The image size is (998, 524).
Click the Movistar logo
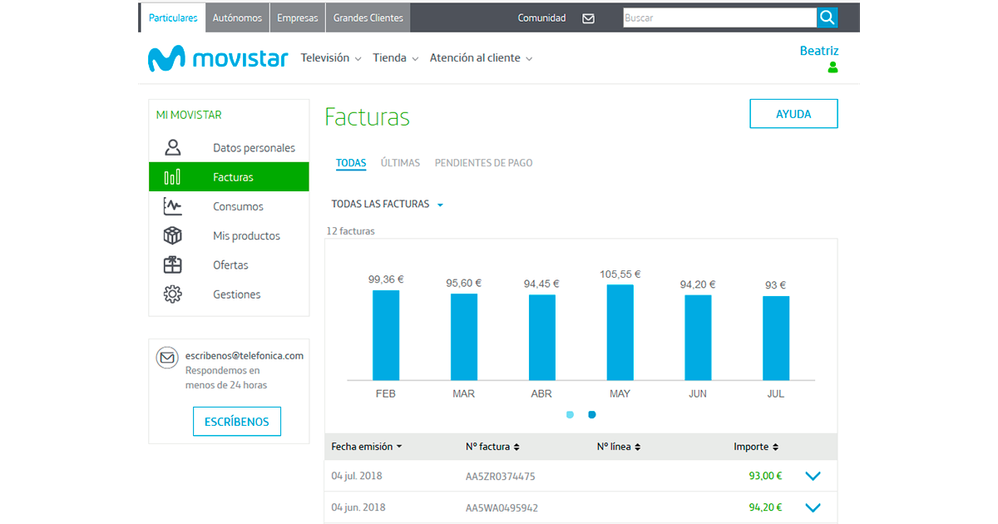click(x=218, y=59)
